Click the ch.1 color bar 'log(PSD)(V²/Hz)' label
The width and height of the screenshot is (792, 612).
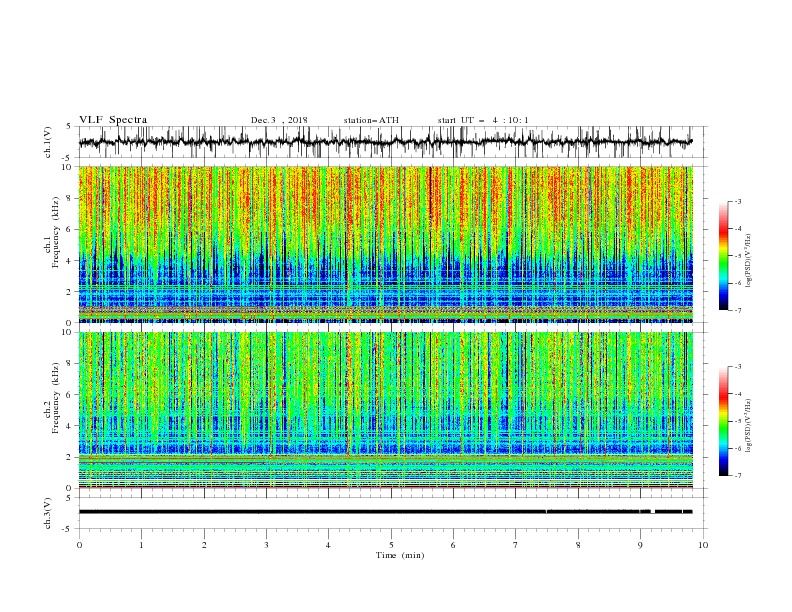[748, 261]
